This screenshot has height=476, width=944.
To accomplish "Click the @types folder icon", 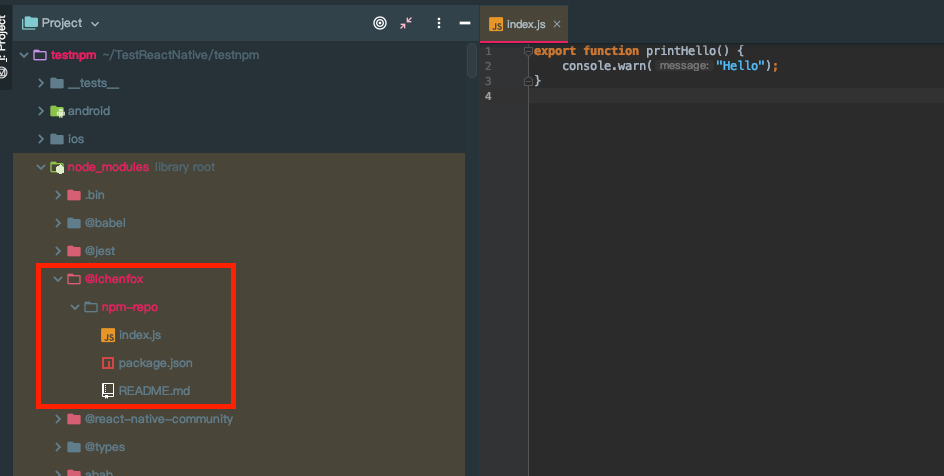I will (74, 447).
